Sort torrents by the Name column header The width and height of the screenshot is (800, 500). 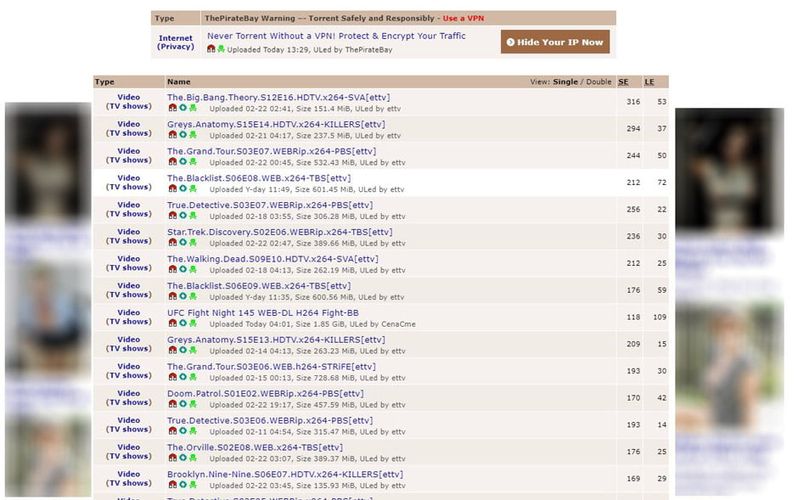pyautogui.click(x=179, y=82)
